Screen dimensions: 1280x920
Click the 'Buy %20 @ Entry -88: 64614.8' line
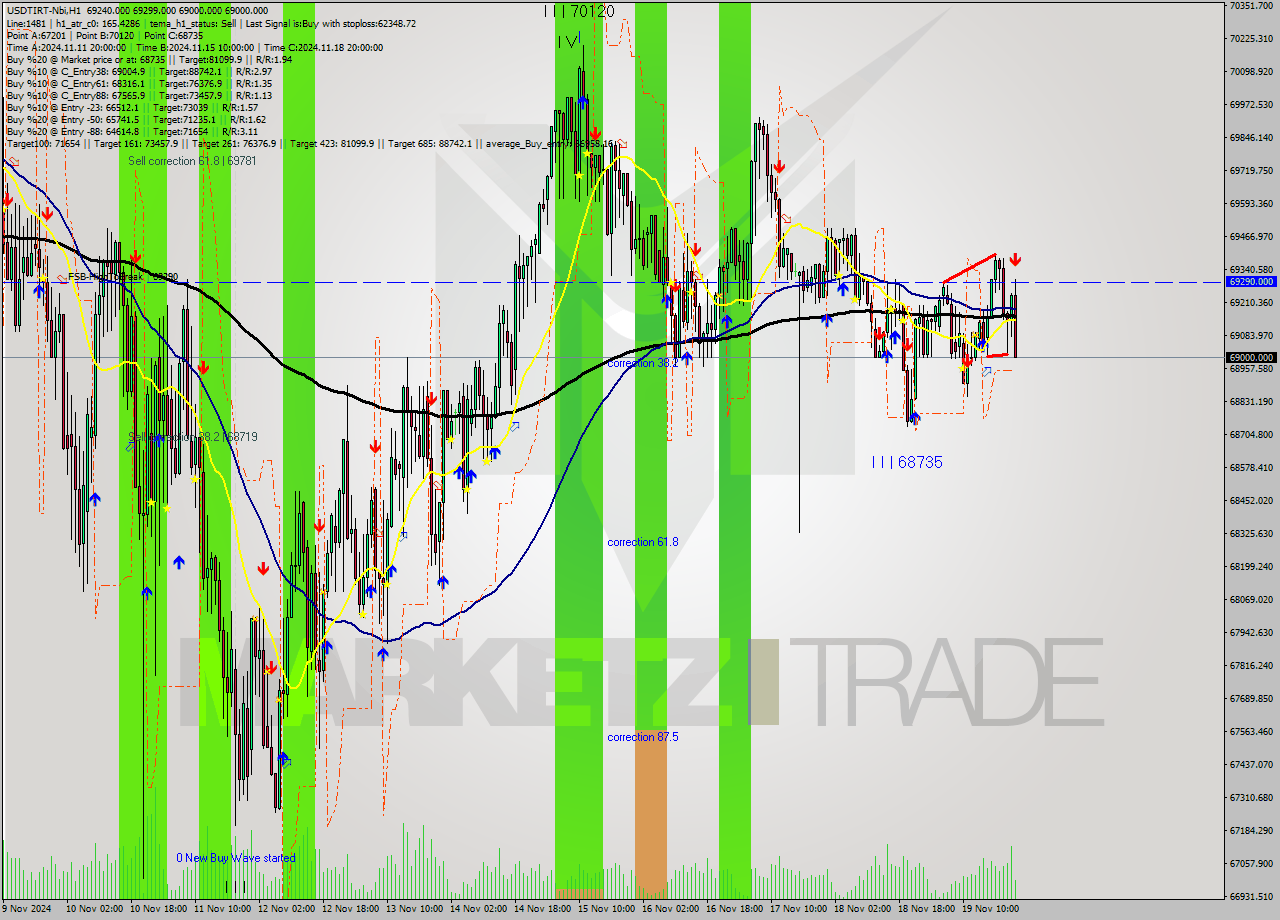pos(132,131)
